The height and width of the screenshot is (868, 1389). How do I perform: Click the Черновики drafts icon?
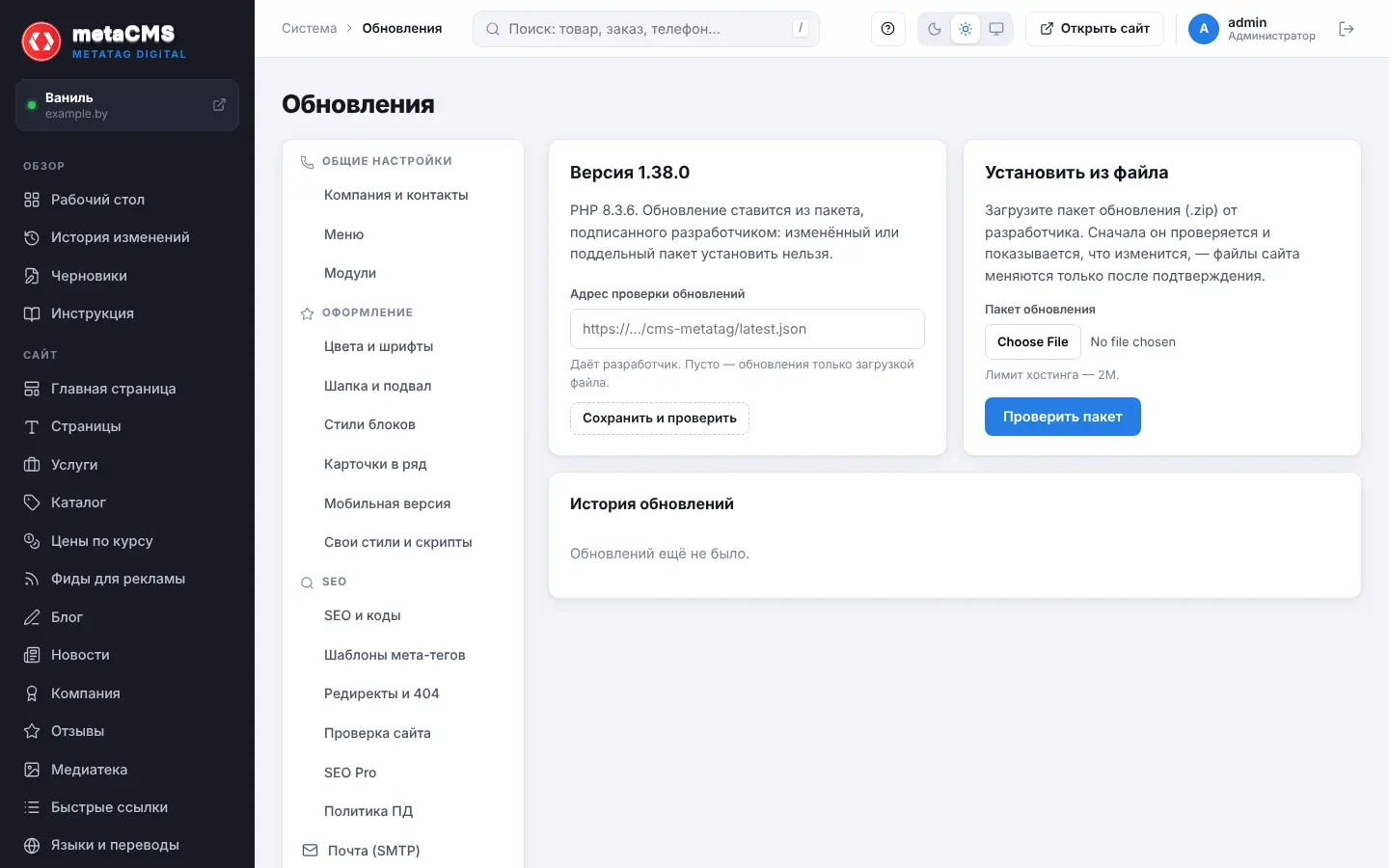[32, 276]
